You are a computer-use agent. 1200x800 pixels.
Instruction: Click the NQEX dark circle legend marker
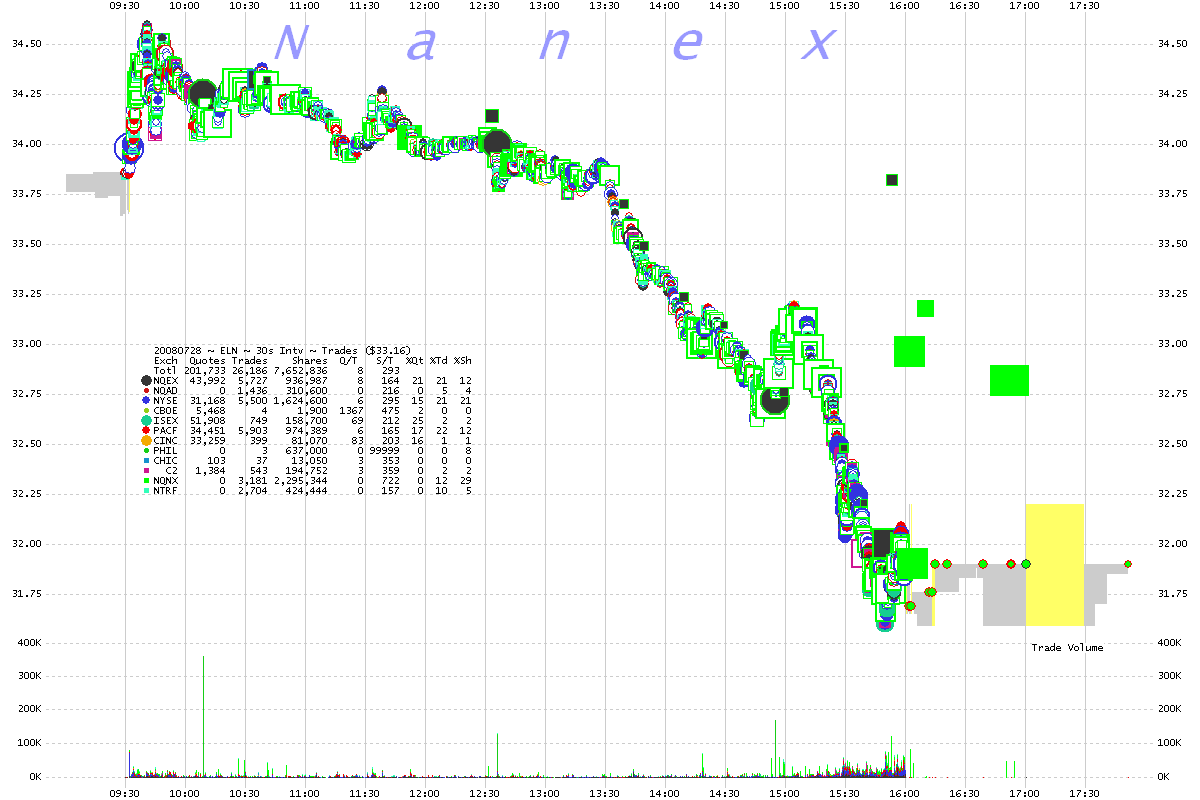(x=146, y=381)
